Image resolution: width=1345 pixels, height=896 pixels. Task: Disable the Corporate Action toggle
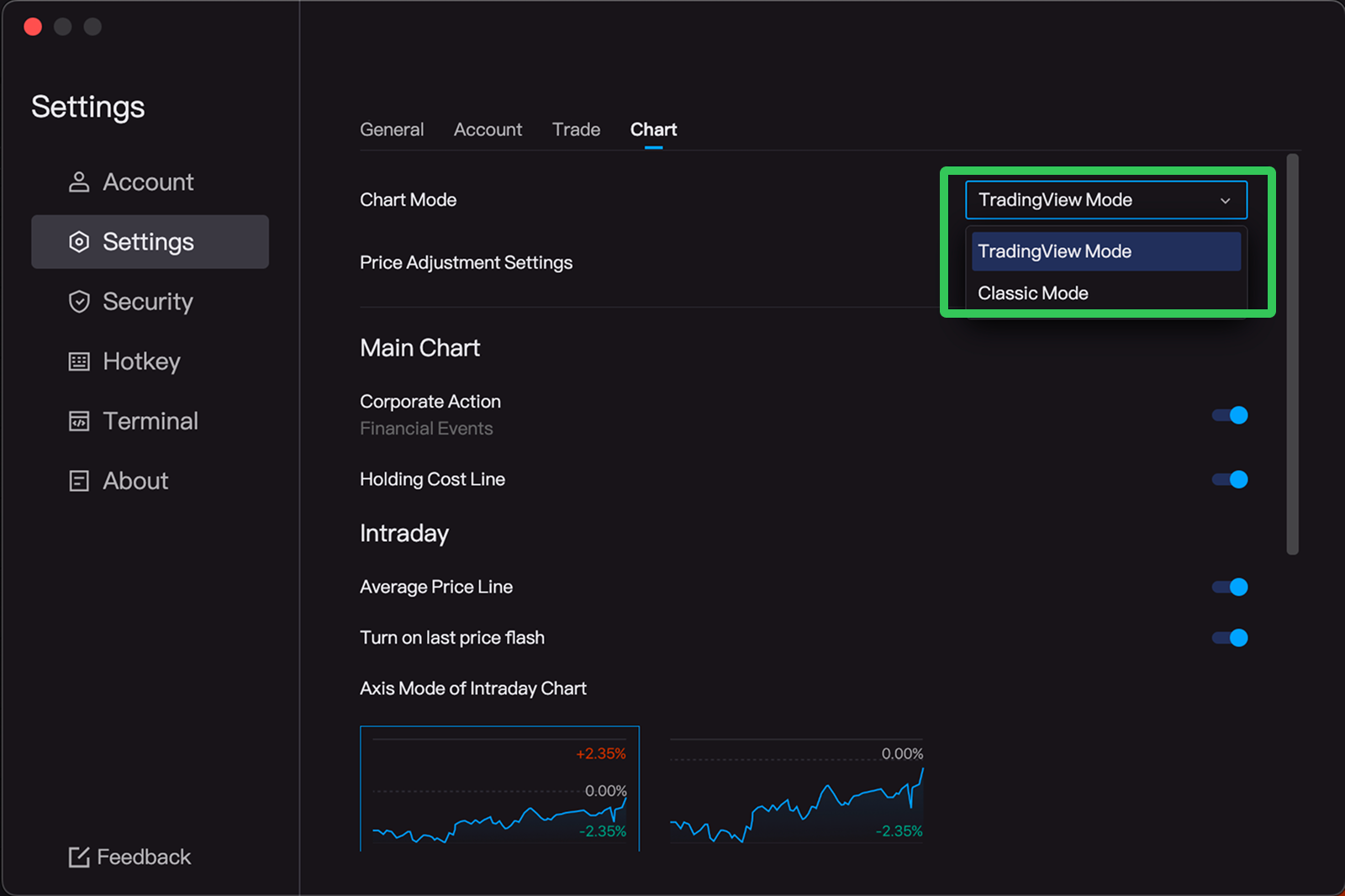pos(1229,415)
